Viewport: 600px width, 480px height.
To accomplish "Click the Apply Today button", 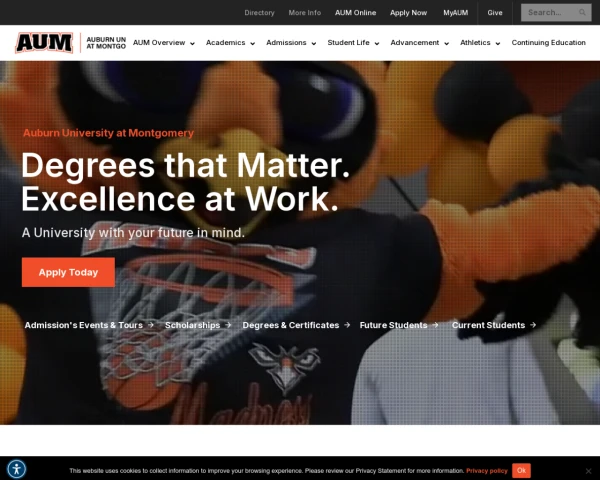I will [x=68, y=272].
